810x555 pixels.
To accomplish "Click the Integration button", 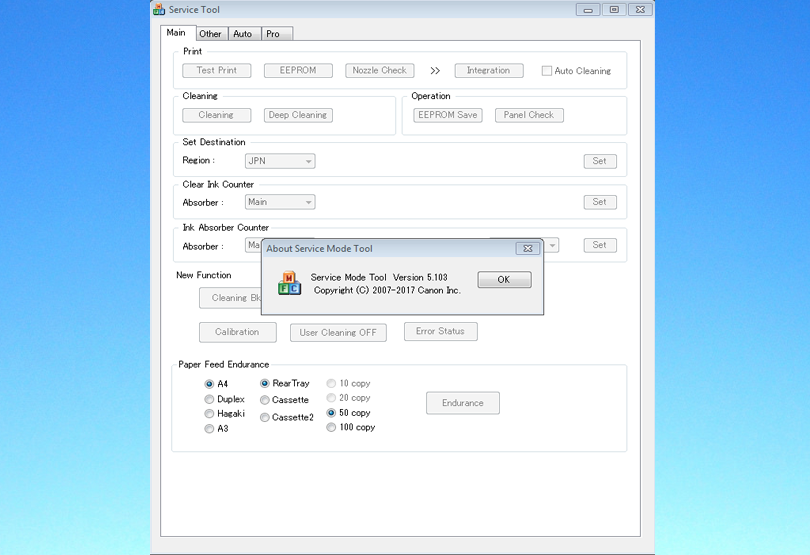I will (489, 70).
